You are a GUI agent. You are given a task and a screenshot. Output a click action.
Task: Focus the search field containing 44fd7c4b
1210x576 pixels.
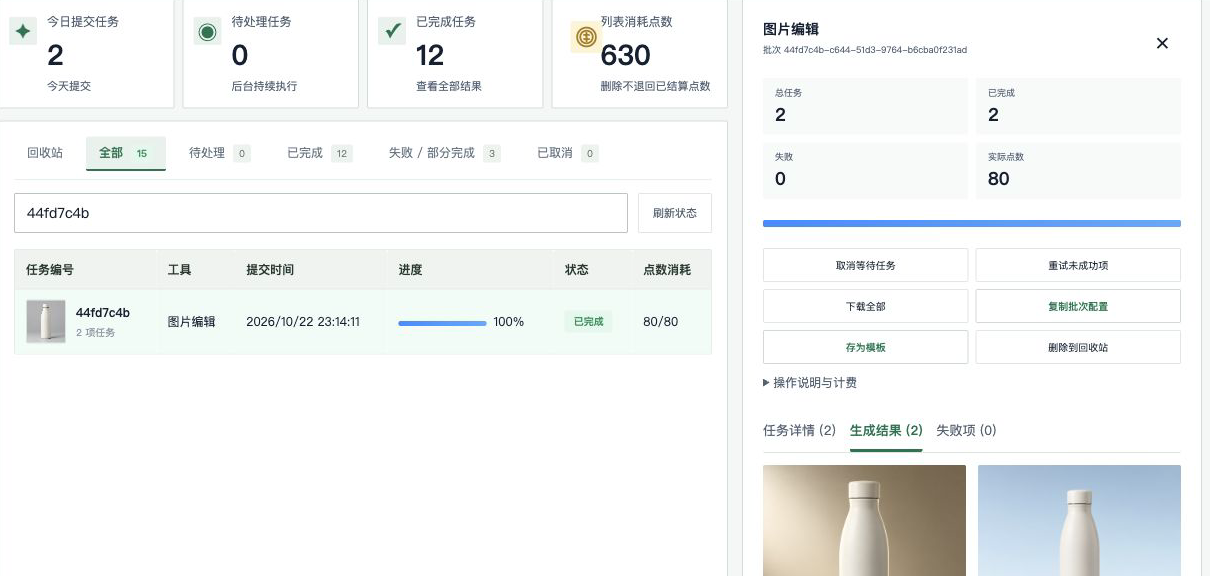click(x=321, y=213)
